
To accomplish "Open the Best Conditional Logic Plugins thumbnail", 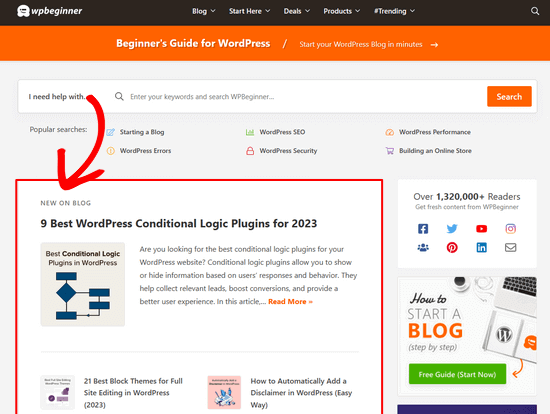I will tap(83, 284).
